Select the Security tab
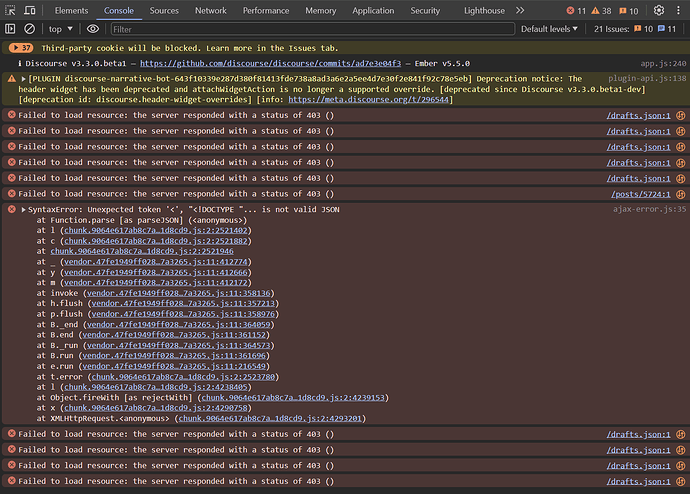The width and height of the screenshot is (690, 494). [425, 11]
